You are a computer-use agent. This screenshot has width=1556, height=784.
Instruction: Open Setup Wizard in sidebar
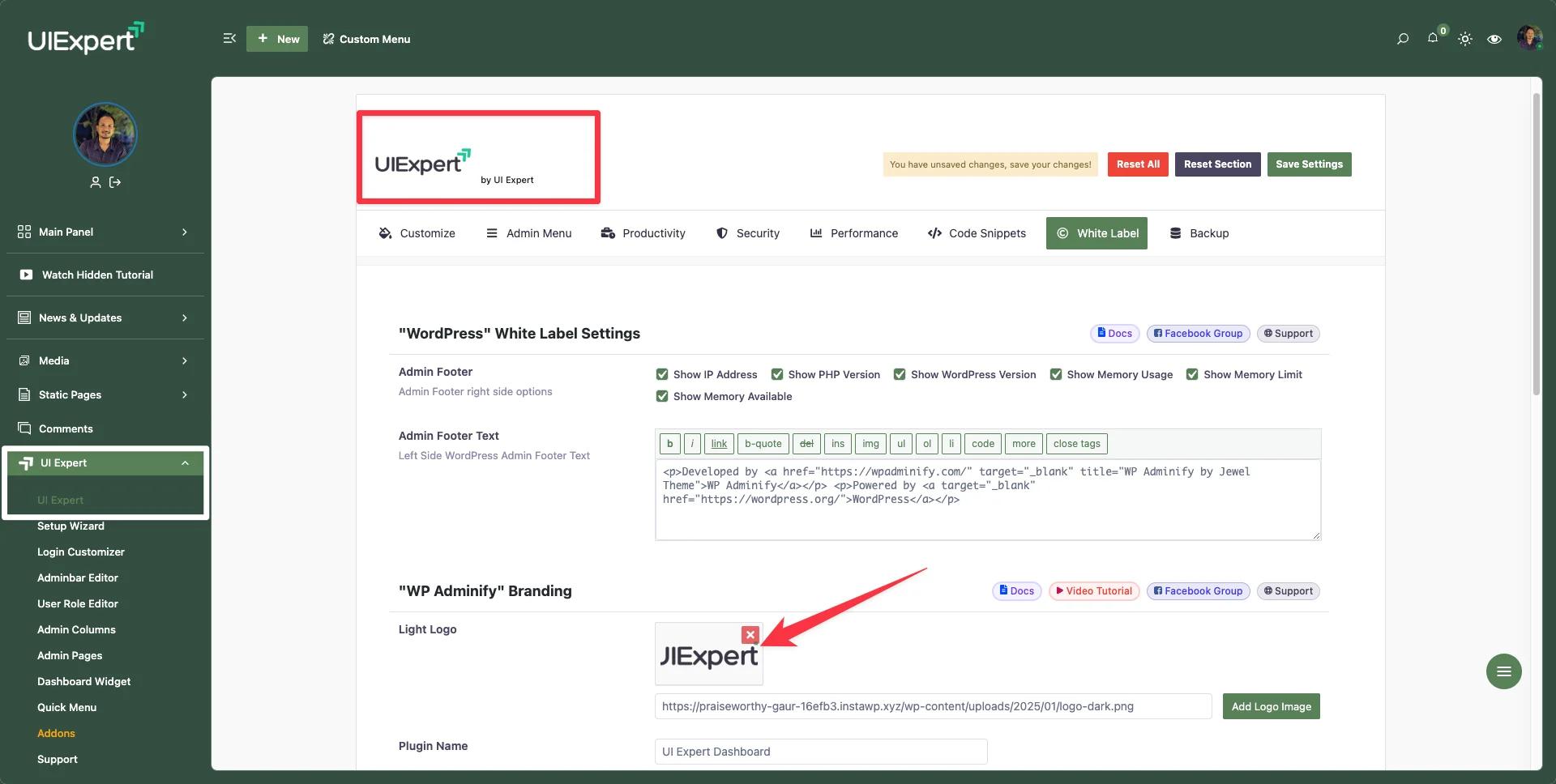pyautogui.click(x=71, y=526)
